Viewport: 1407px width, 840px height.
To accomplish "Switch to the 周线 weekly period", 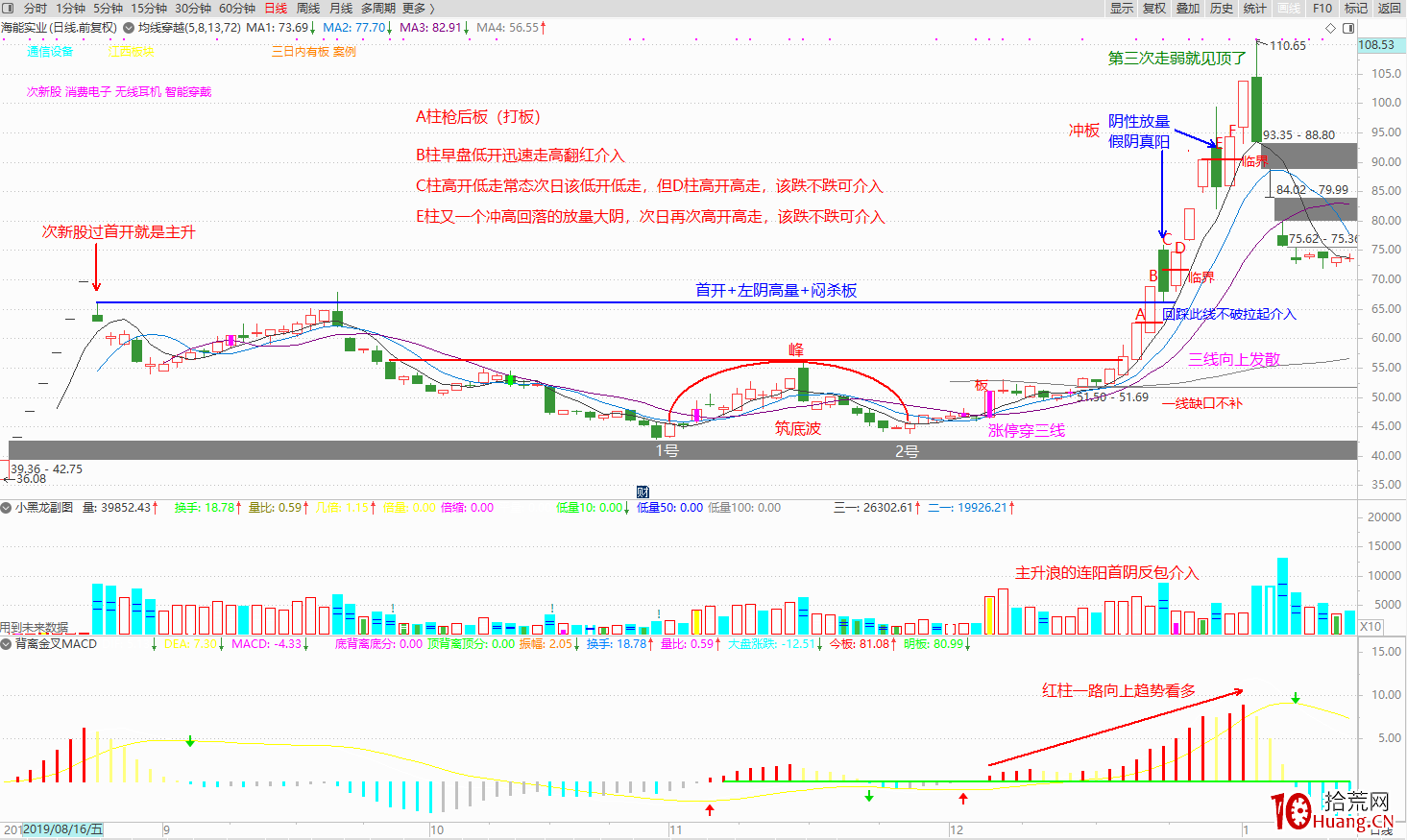I will click(x=308, y=9).
